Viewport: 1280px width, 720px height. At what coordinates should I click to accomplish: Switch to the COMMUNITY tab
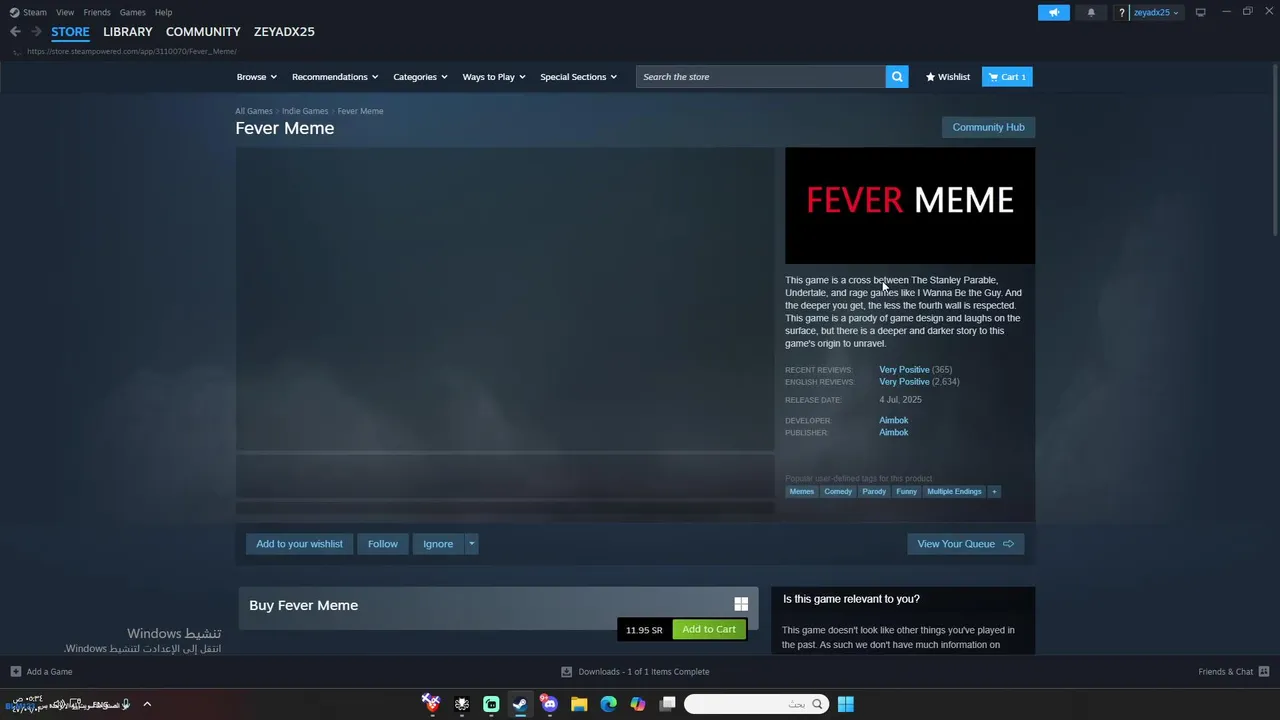pyautogui.click(x=203, y=32)
